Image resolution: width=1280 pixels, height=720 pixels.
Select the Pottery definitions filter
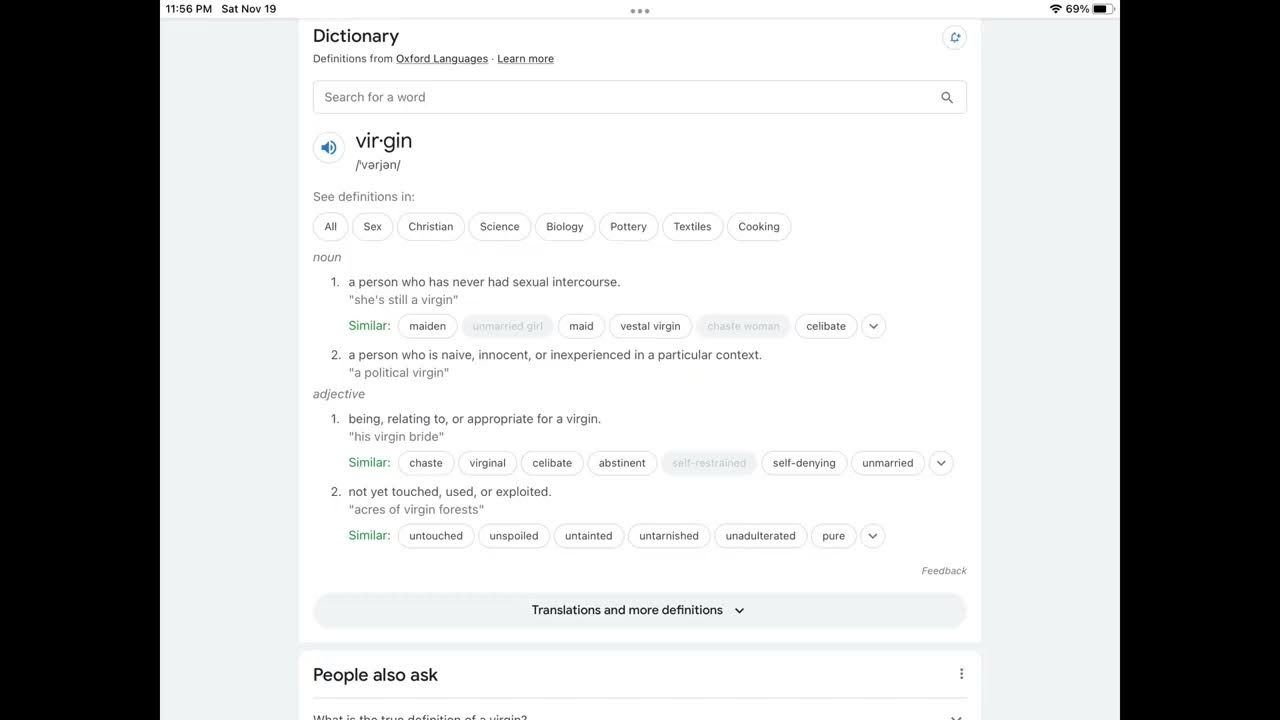(628, 227)
